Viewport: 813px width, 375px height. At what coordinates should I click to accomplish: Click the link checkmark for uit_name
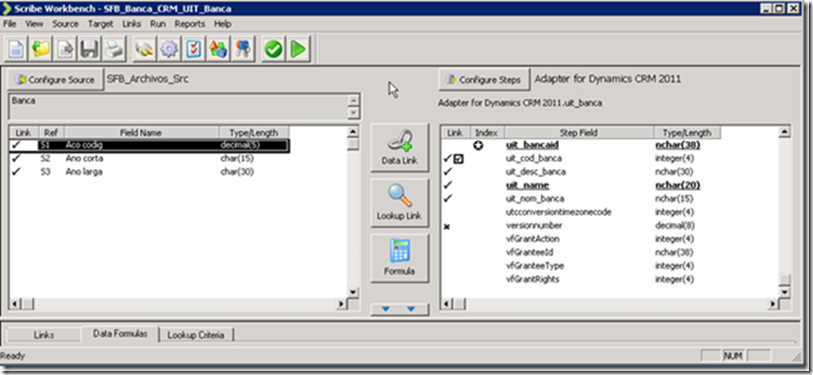pyautogui.click(x=448, y=185)
